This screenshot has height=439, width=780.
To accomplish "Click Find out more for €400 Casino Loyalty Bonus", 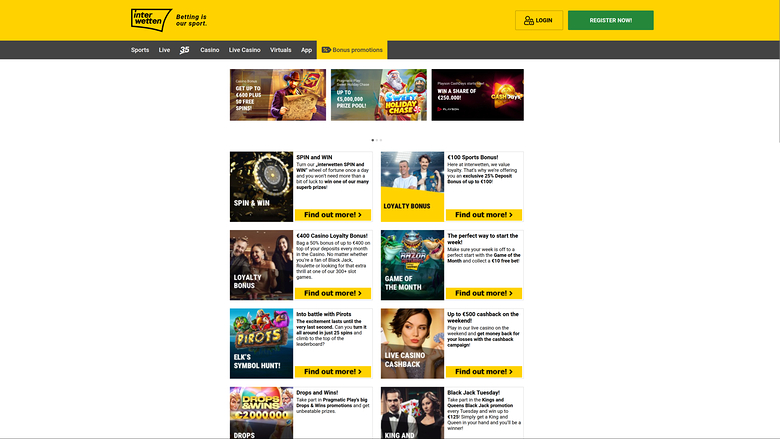I will coord(332,293).
